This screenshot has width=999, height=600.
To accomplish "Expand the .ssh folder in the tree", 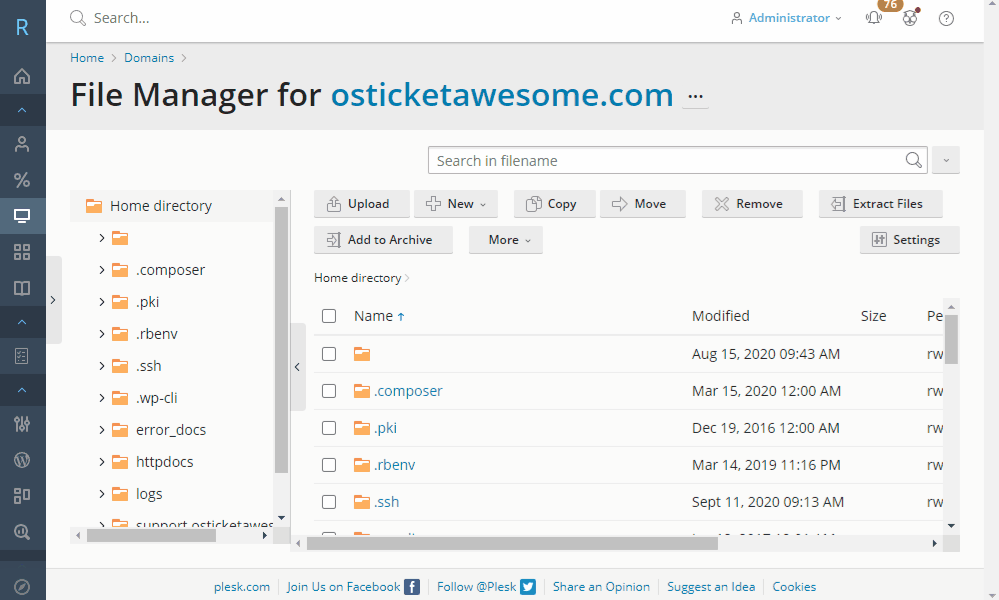I will pyautogui.click(x=102, y=366).
